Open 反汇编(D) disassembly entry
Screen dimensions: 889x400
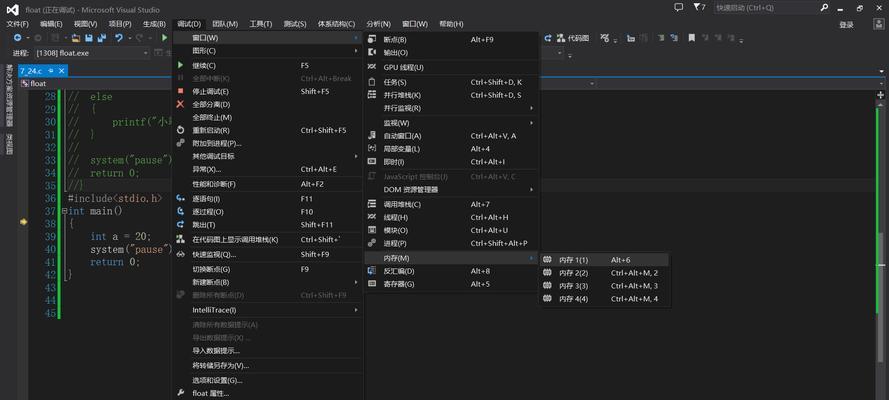point(451,271)
